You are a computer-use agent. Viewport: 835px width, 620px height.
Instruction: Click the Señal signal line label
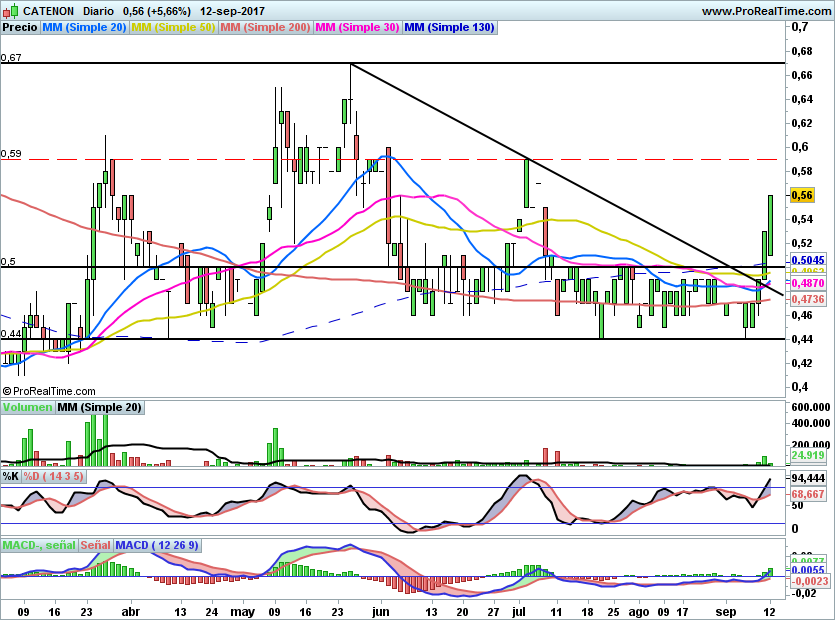(x=96, y=545)
